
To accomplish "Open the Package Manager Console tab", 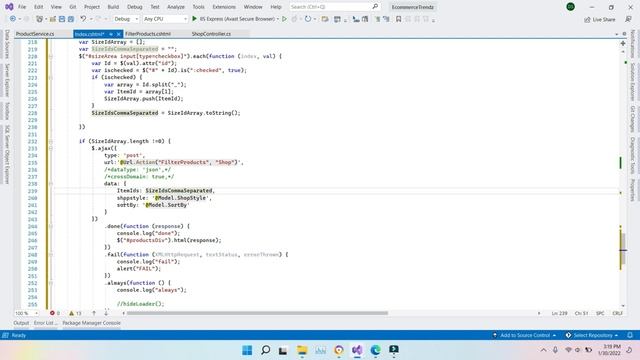I will (x=91, y=323).
